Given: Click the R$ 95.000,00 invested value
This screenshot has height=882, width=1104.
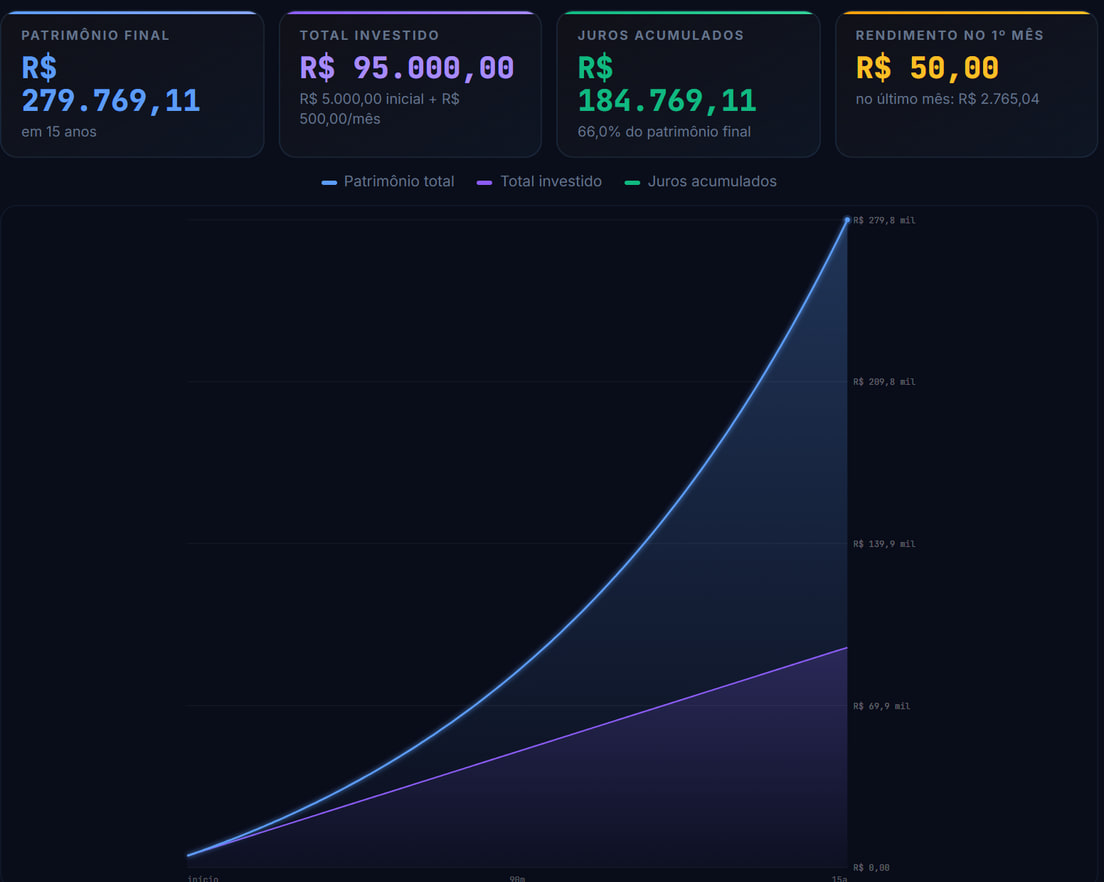Looking at the screenshot, I should point(407,68).
